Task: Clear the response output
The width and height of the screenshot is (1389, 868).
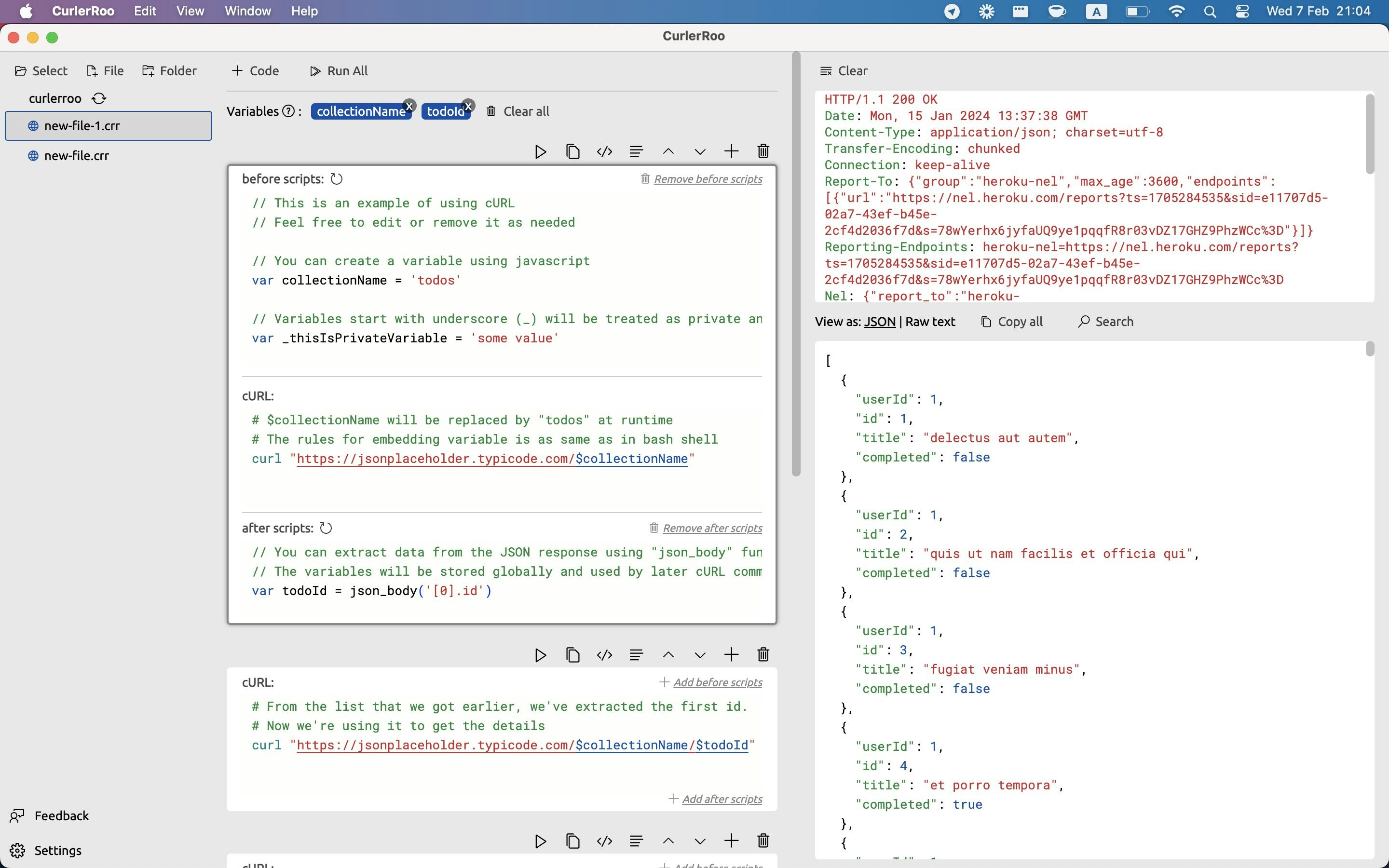Action: (844, 70)
